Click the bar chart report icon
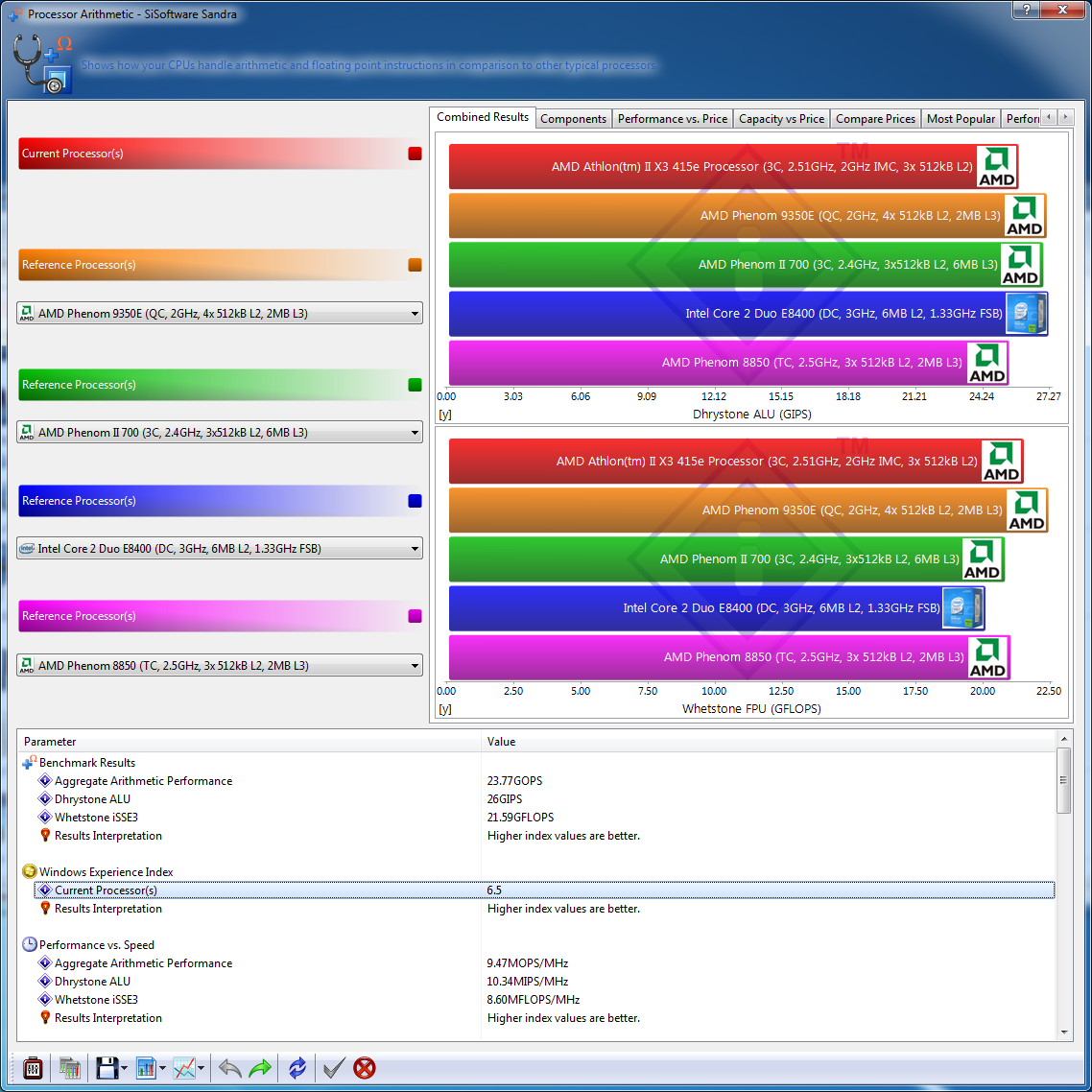This screenshot has width=1092, height=1092. (146, 1068)
